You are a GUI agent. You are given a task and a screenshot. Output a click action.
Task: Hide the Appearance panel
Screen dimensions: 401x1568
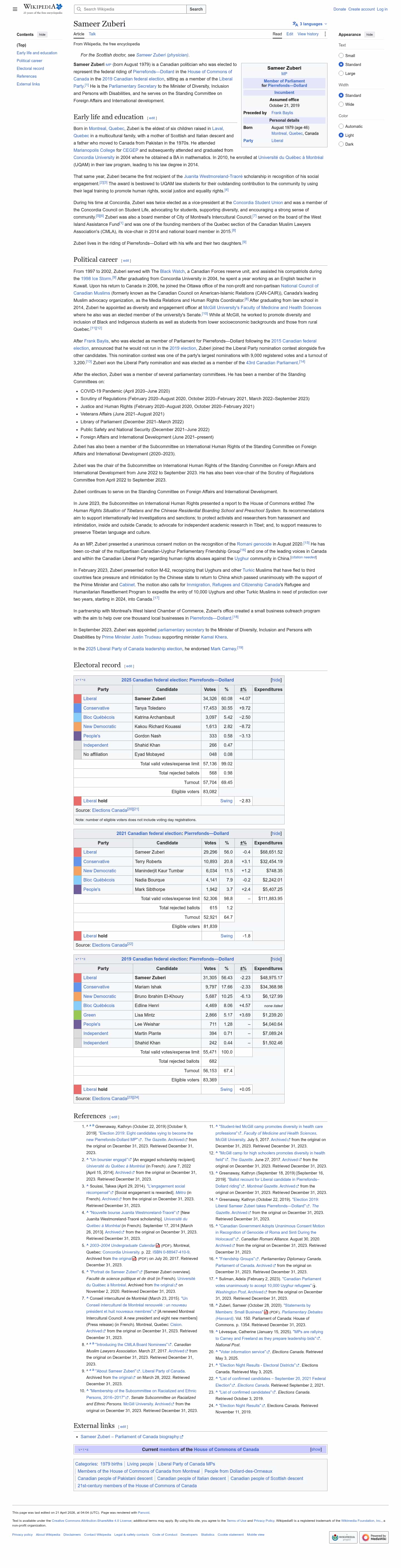tap(369, 35)
